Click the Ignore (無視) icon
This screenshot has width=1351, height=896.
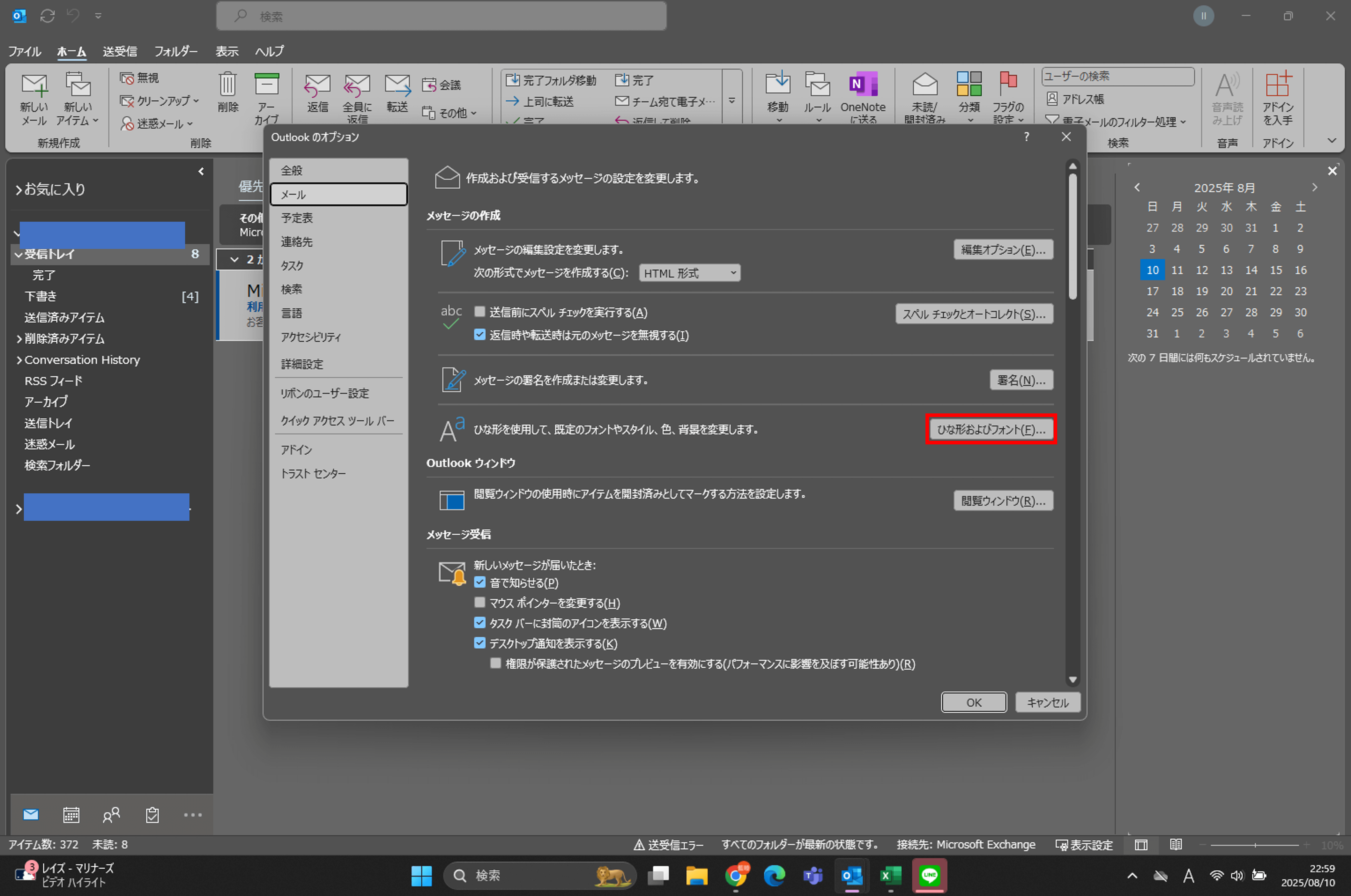(126, 78)
